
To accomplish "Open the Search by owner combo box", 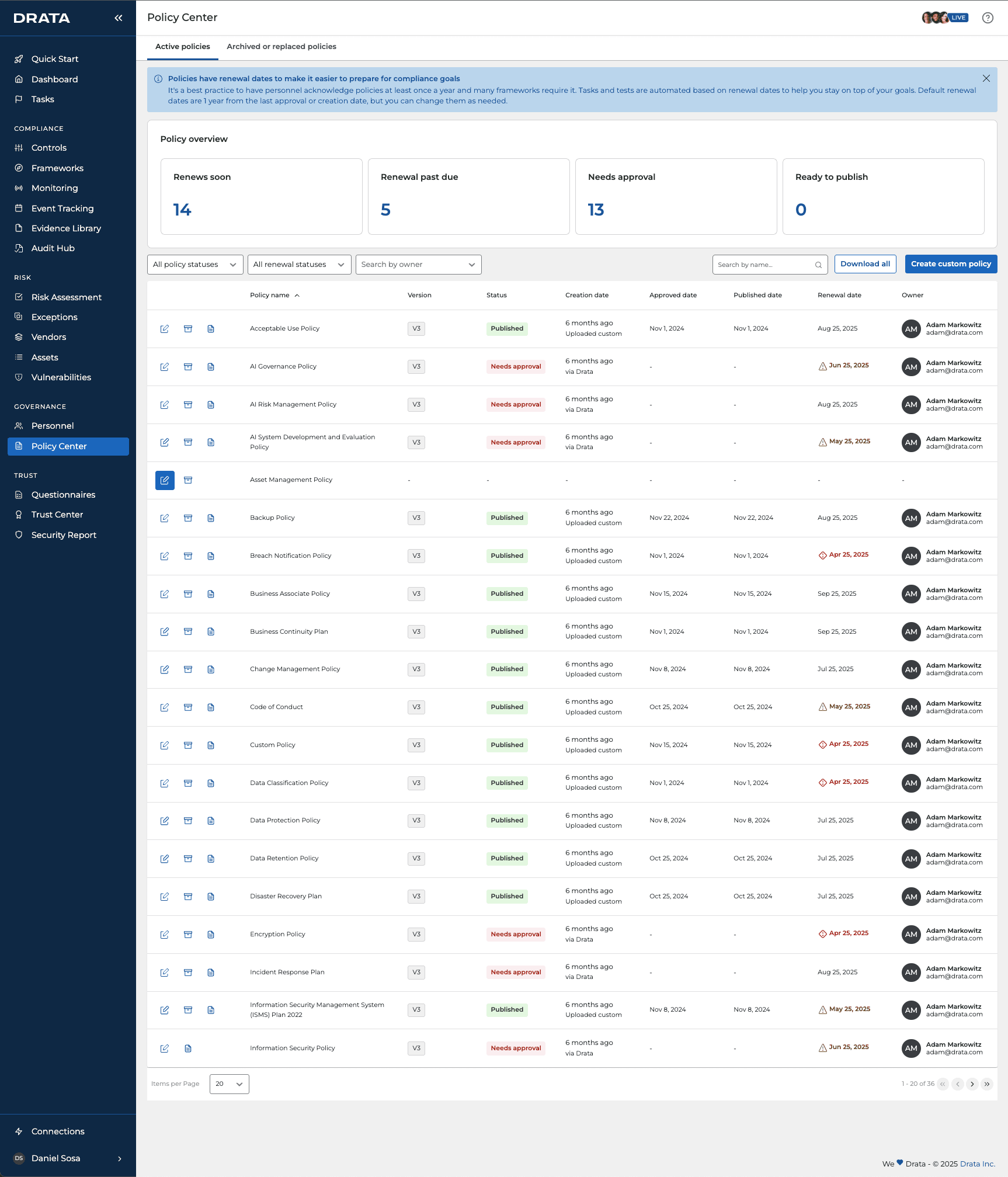I will click(x=418, y=265).
